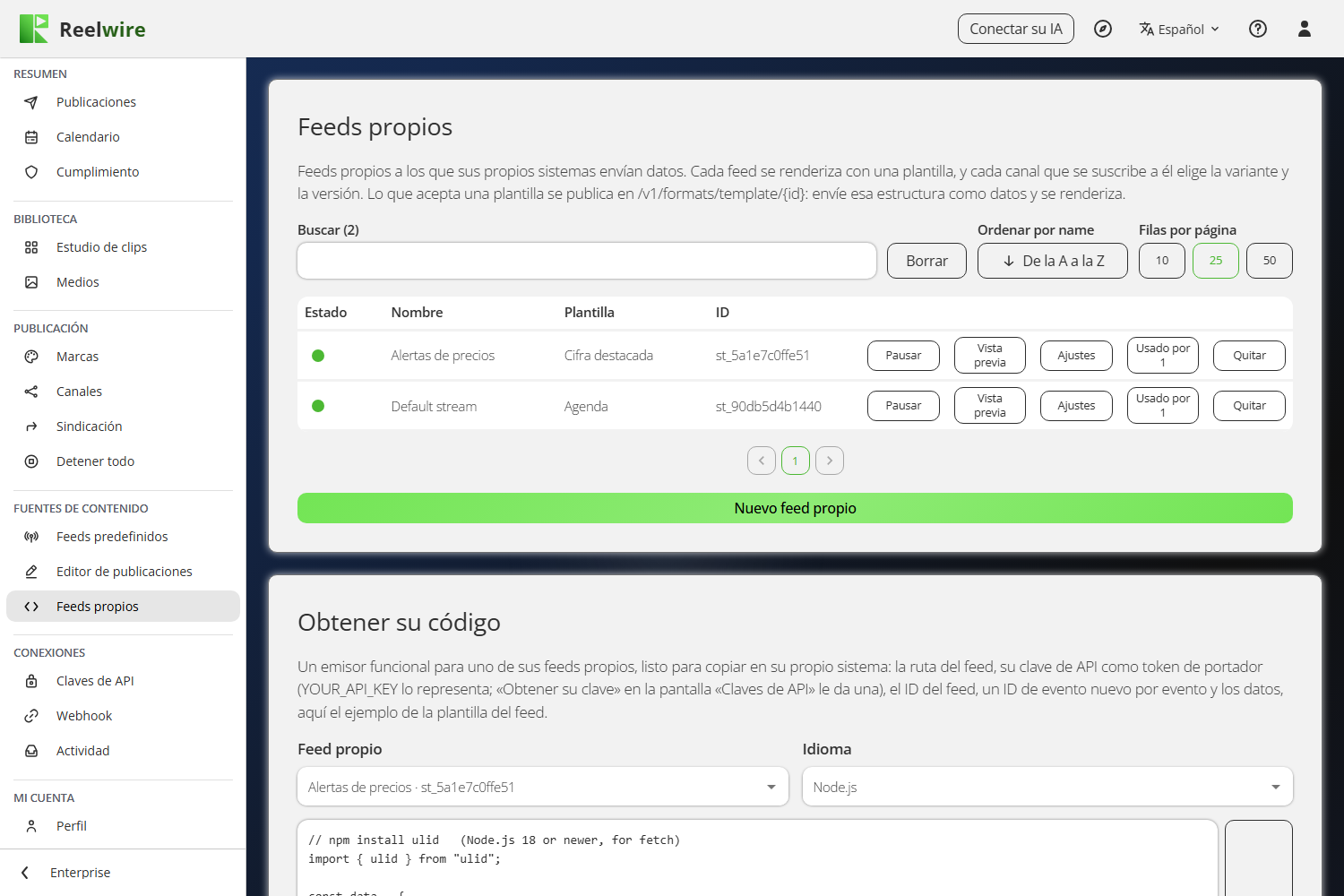This screenshot has height=896, width=1344.
Task: Click the Canales share icon
Action: 31,392
